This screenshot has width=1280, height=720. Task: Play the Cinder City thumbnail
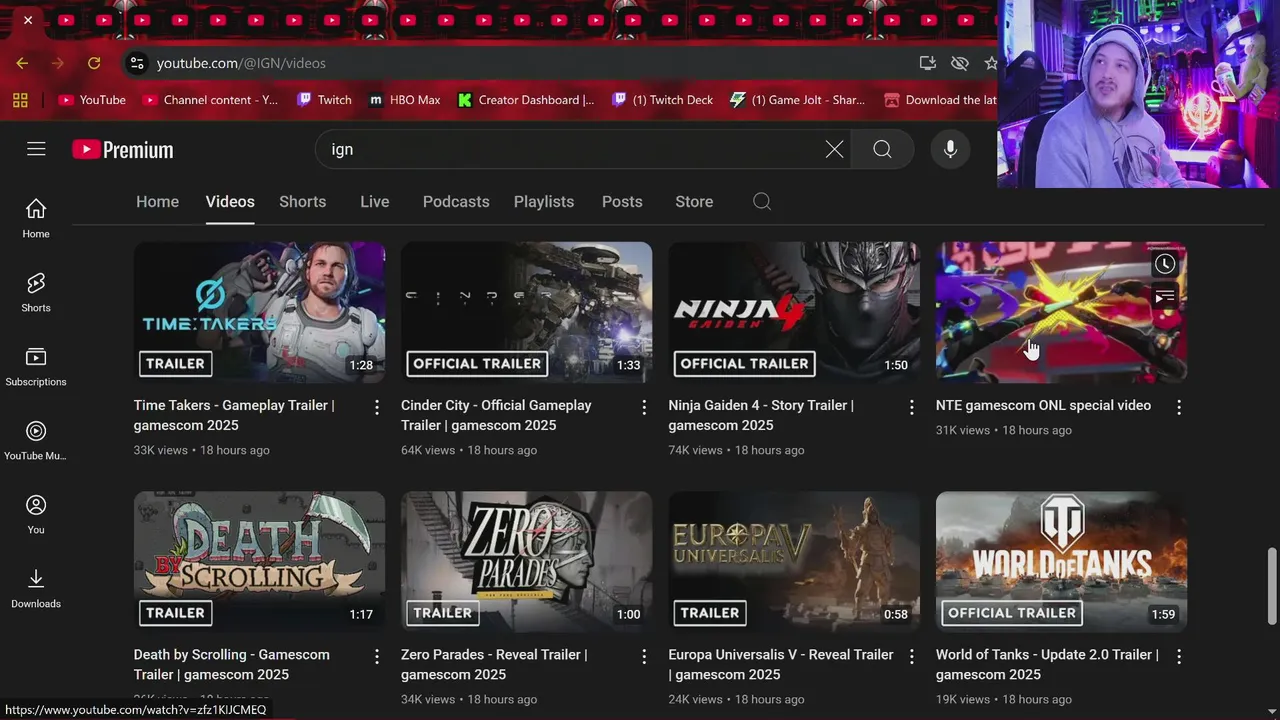click(x=526, y=312)
